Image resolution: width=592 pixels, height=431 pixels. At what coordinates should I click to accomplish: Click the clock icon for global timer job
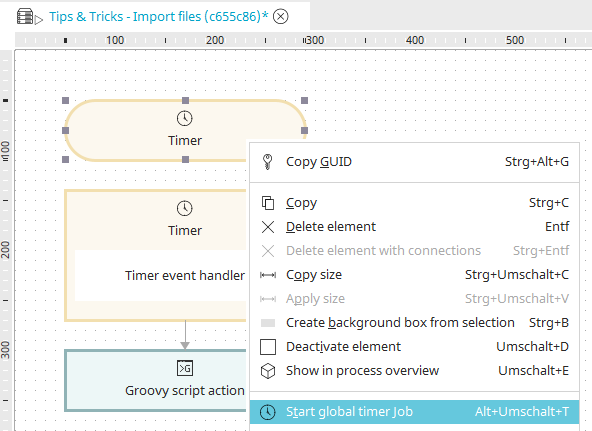(x=268, y=412)
